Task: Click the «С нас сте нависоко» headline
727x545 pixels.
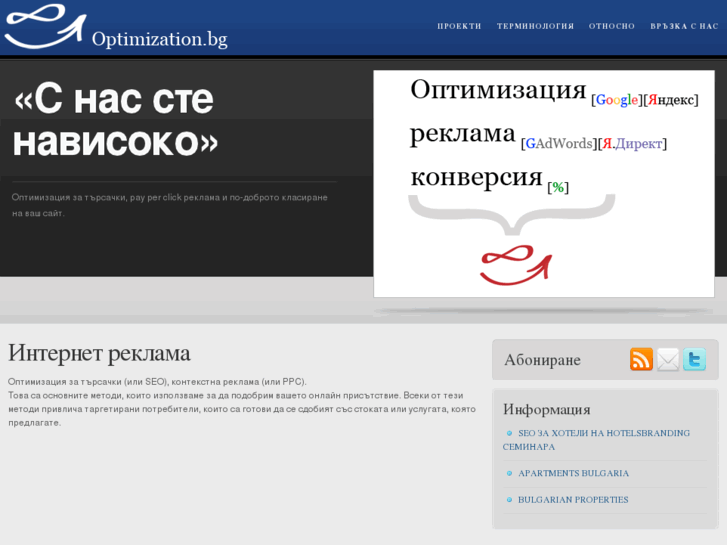Action: tap(116, 120)
